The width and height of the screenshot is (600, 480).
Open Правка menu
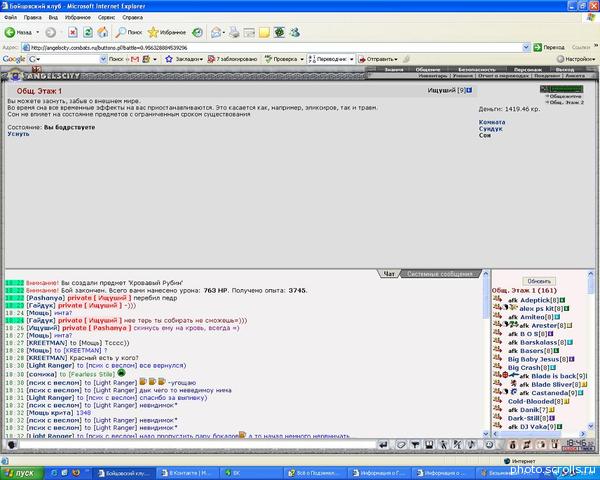tap(33, 17)
